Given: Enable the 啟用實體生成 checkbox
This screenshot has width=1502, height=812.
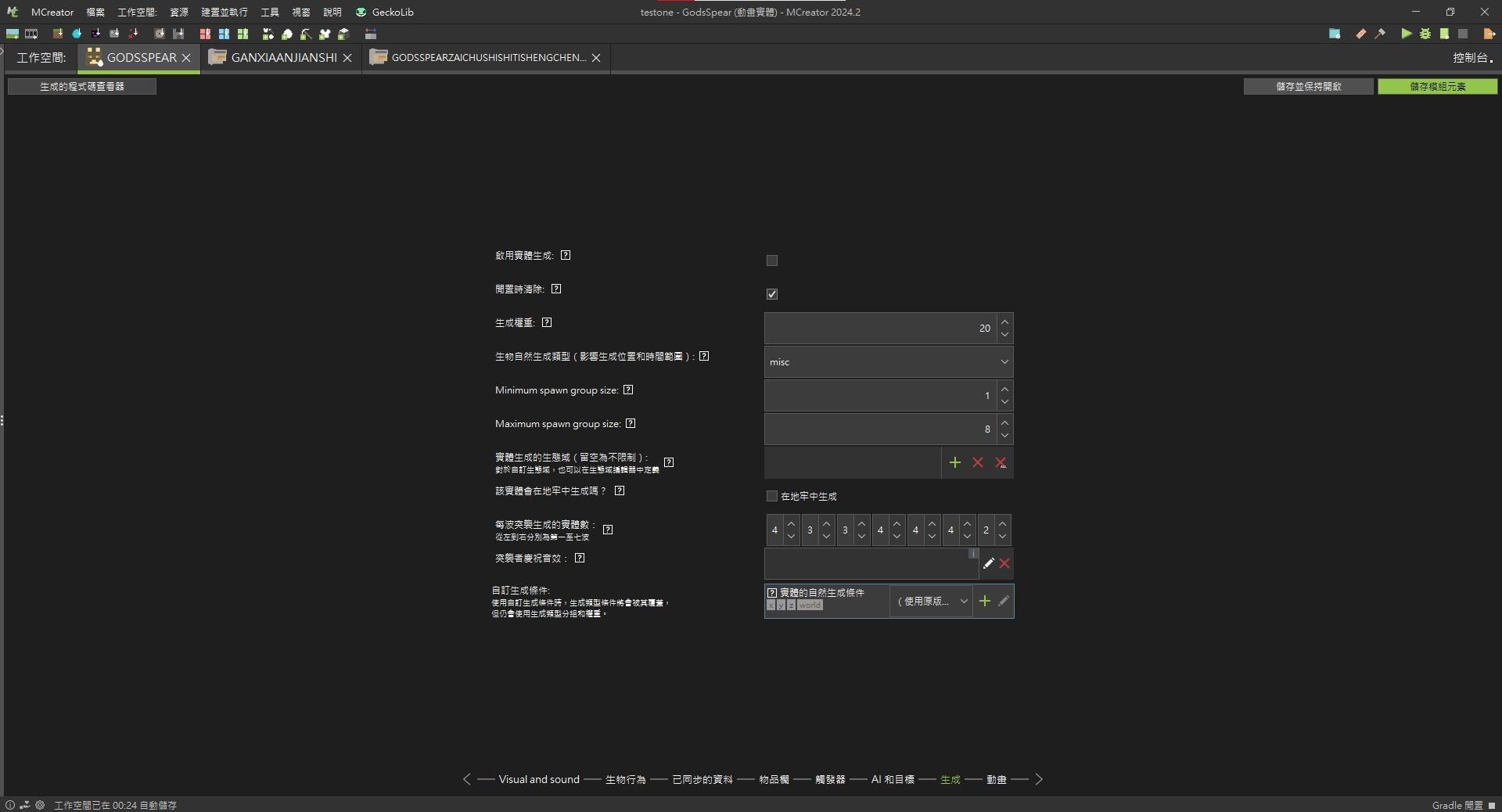Looking at the screenshot, I should coord(771,260).
